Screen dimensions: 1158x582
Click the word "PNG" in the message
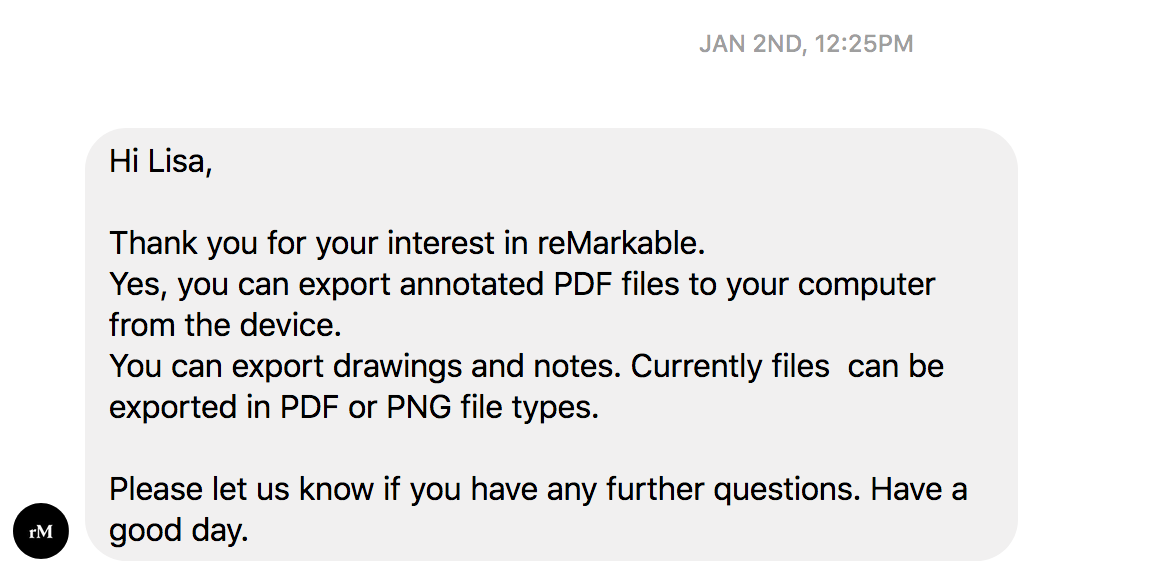[x=419, y=407]
